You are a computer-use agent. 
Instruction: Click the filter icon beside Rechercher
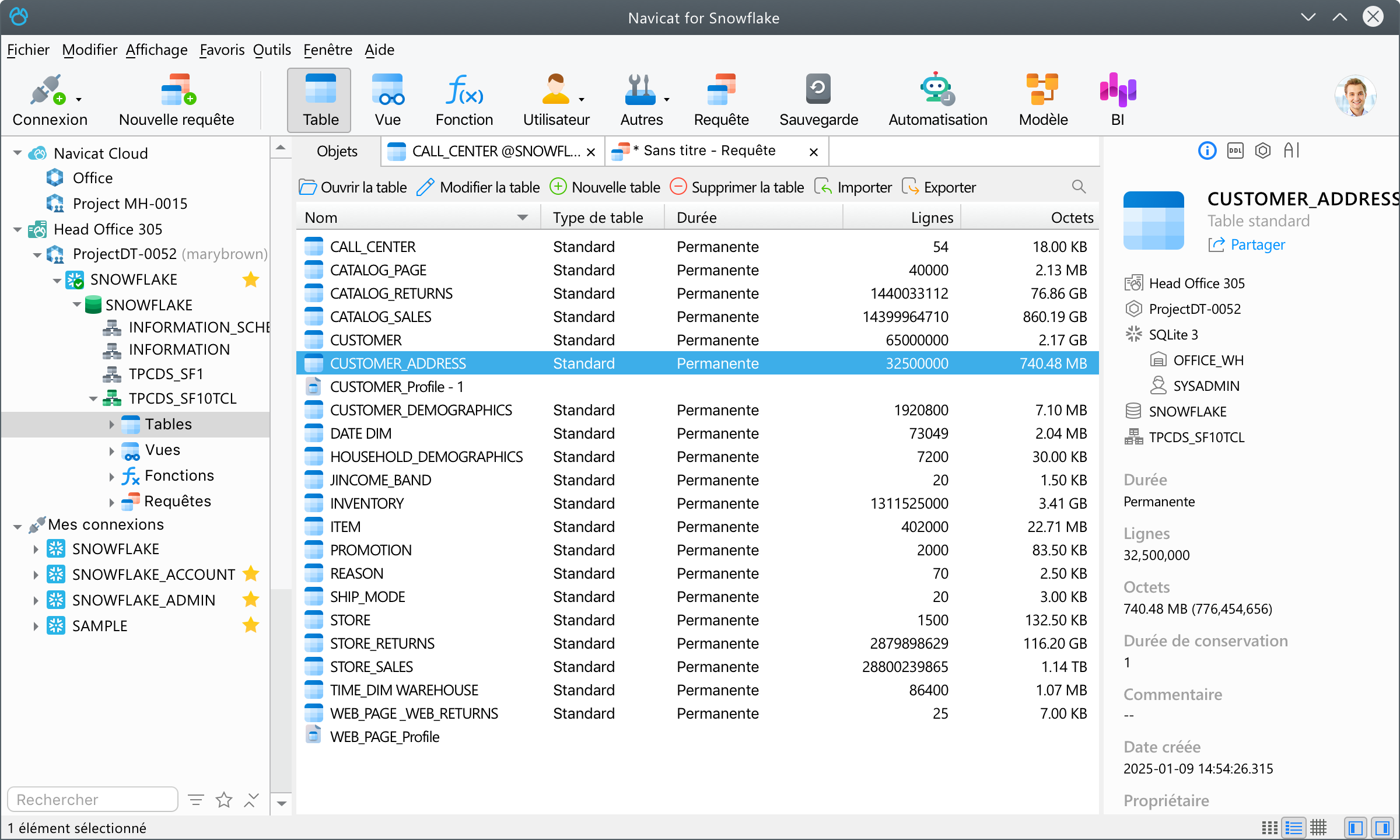pos(196,800)
